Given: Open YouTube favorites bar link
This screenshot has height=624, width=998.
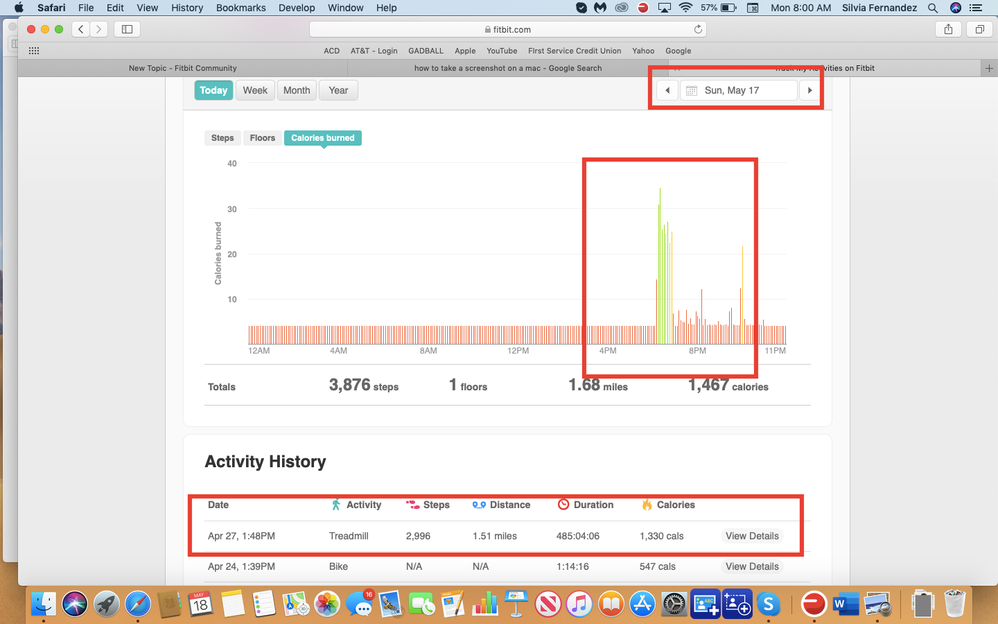Looking at the screenshot, I should coord(501,50).
